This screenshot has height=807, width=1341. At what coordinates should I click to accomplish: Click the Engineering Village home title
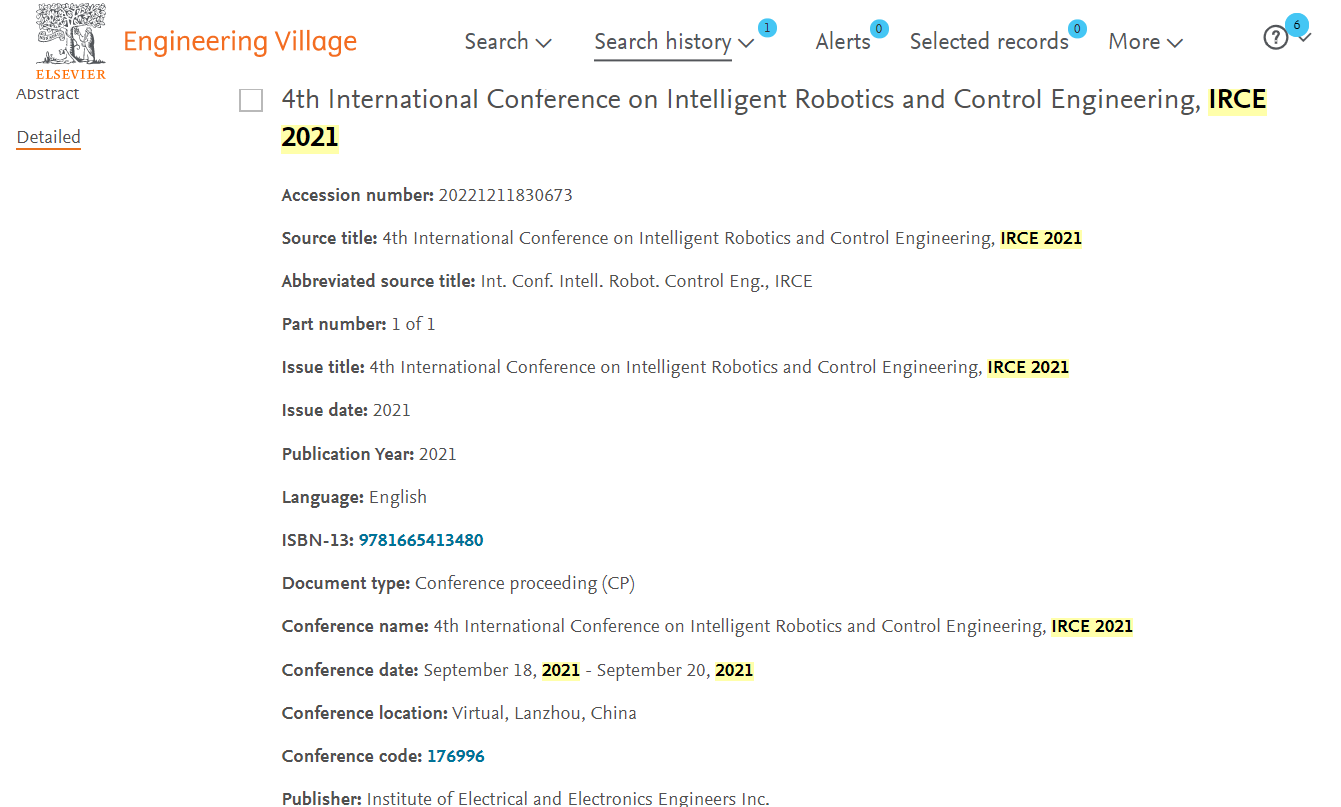pyautogui.click(x=240, y=42)
